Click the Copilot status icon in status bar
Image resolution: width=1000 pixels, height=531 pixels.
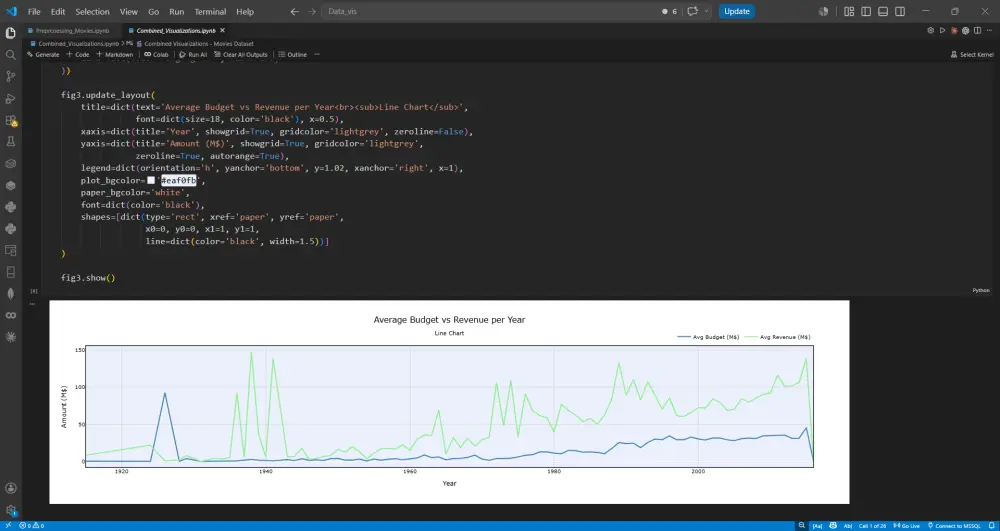pos(834,526)
